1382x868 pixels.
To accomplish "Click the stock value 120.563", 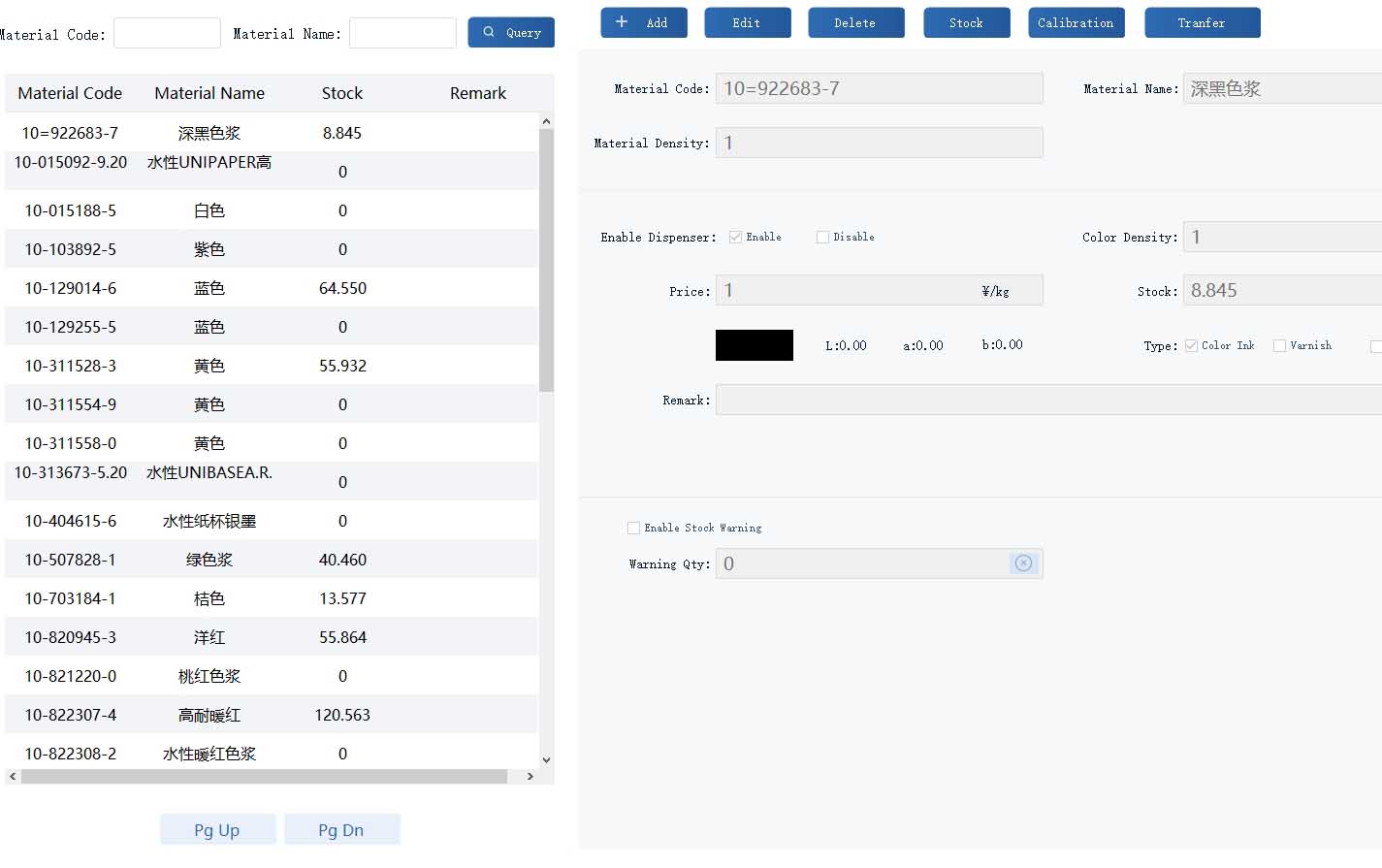I will coord(342,715).
